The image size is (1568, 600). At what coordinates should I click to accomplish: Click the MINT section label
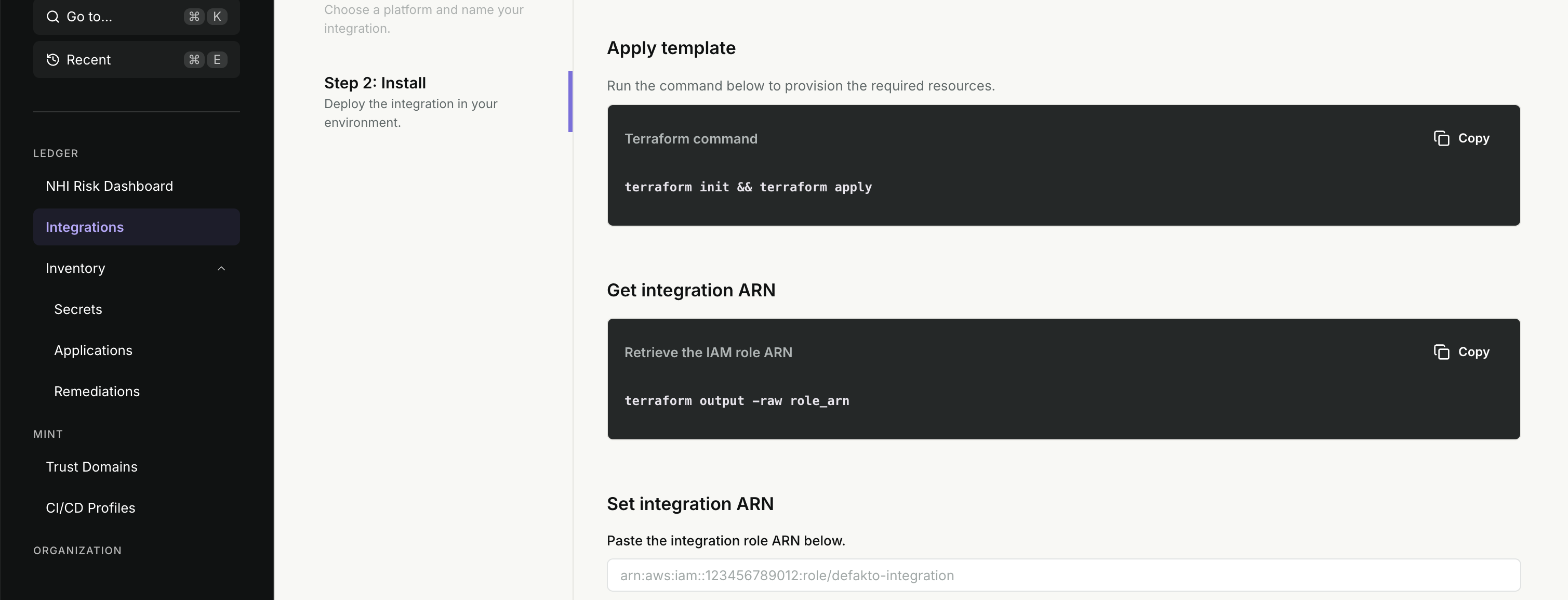(48, 434)
